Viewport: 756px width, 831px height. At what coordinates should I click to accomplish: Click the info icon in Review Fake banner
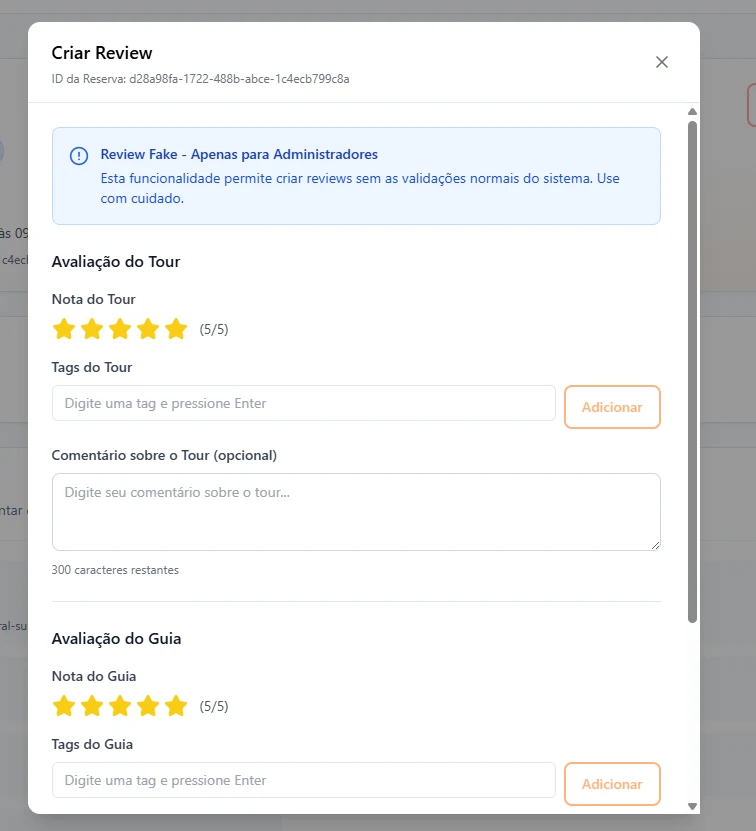pyautogui.click(x=79, y=156)
